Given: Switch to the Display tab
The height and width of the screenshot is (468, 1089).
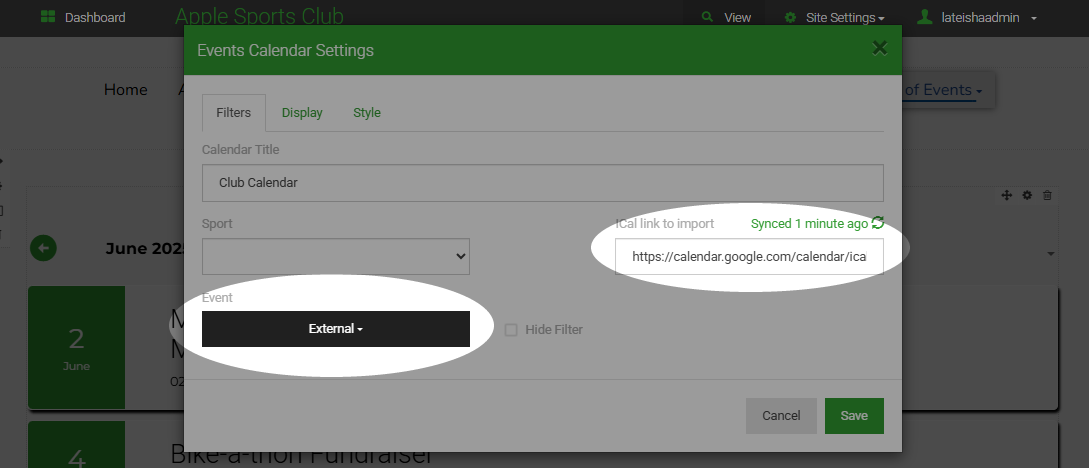Looking at the screenshot, I should [302, 113].
